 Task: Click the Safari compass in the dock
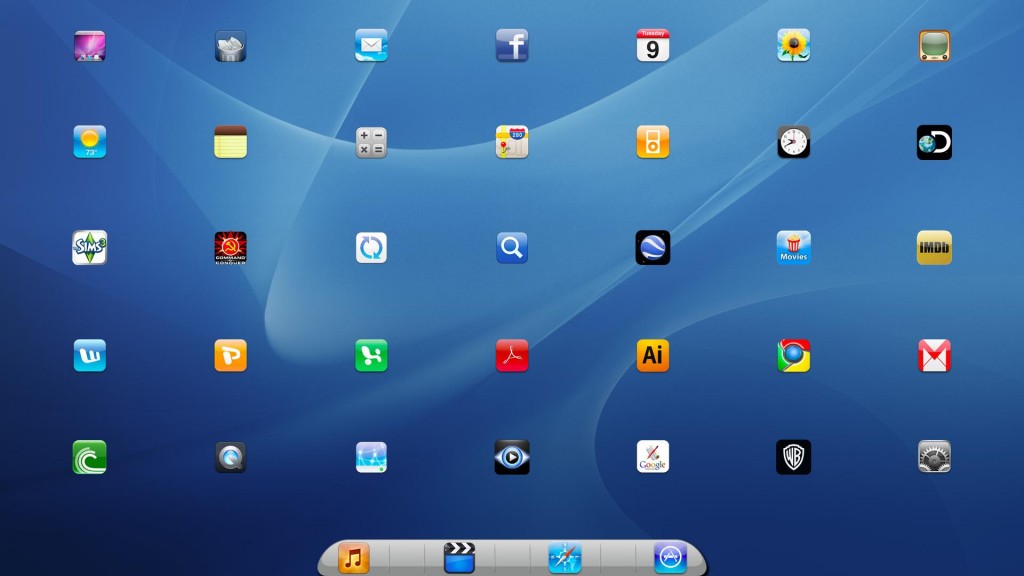pyautogui.click(x=564, y=558)
